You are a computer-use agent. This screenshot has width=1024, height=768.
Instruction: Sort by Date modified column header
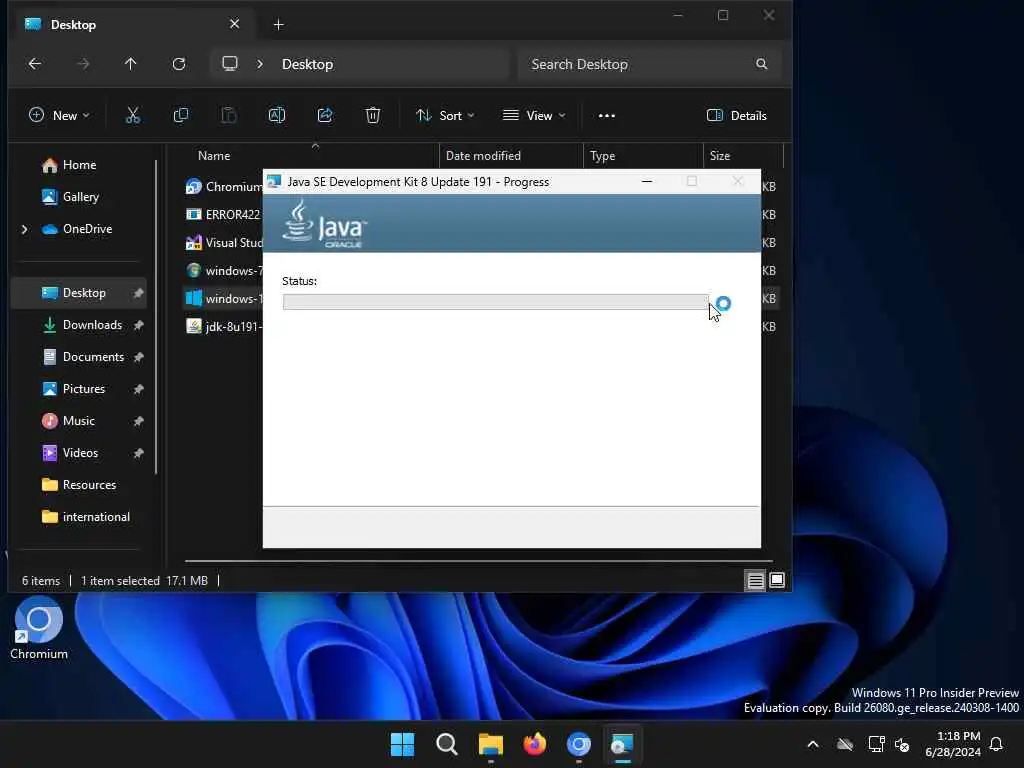[483, 156]
